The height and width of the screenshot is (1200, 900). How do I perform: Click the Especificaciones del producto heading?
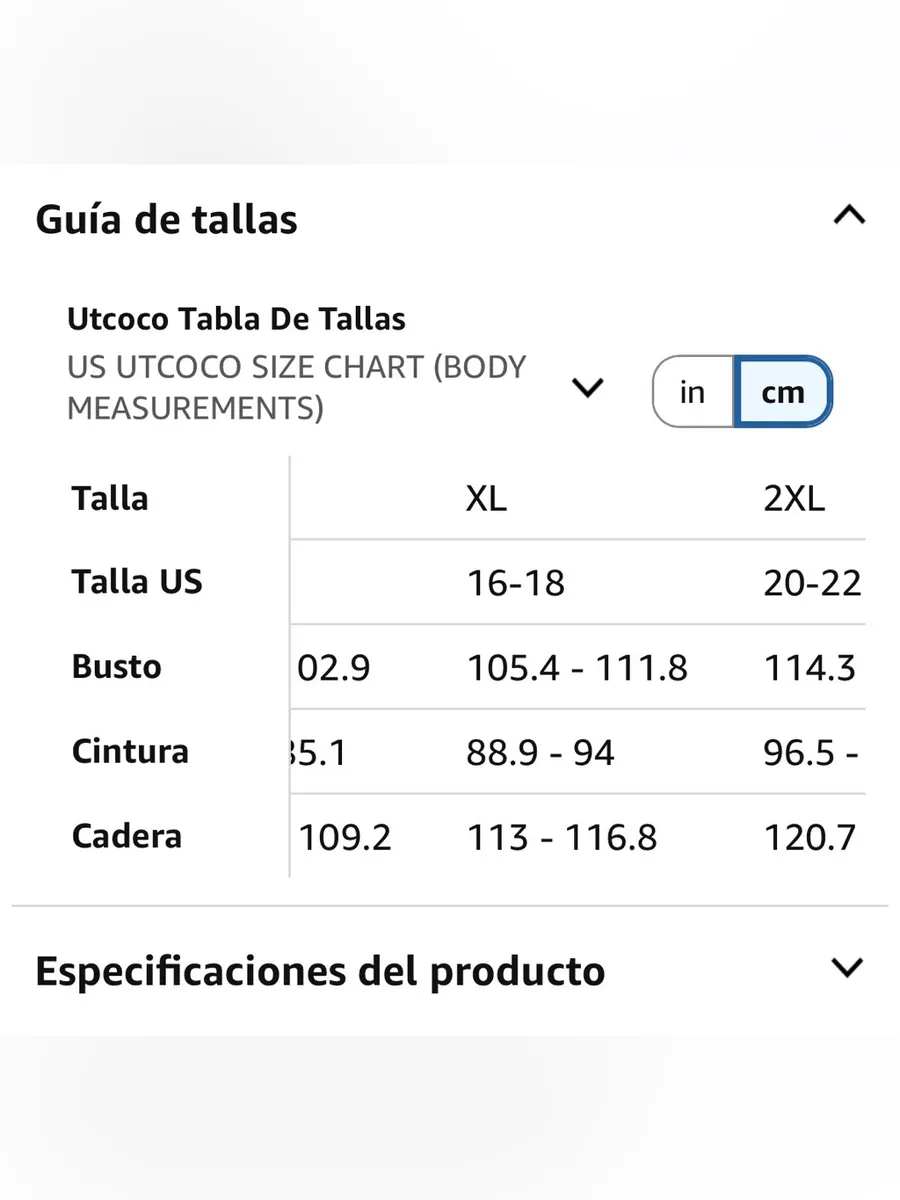pyautogui.click(x=320, y=971)
